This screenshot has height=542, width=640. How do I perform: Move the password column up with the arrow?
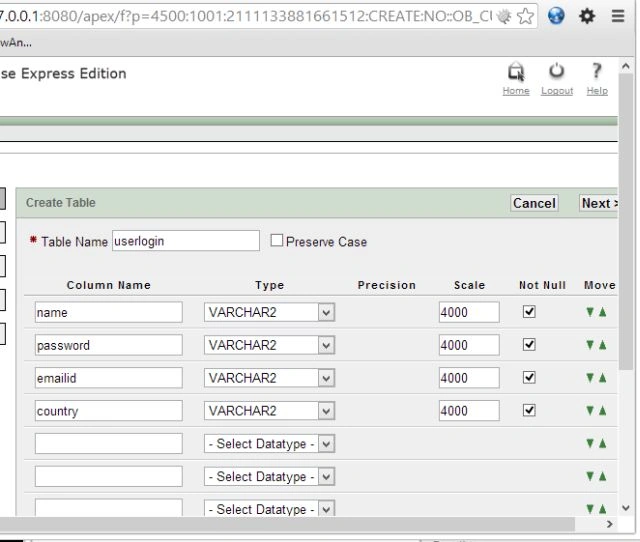tap(602, 345)
